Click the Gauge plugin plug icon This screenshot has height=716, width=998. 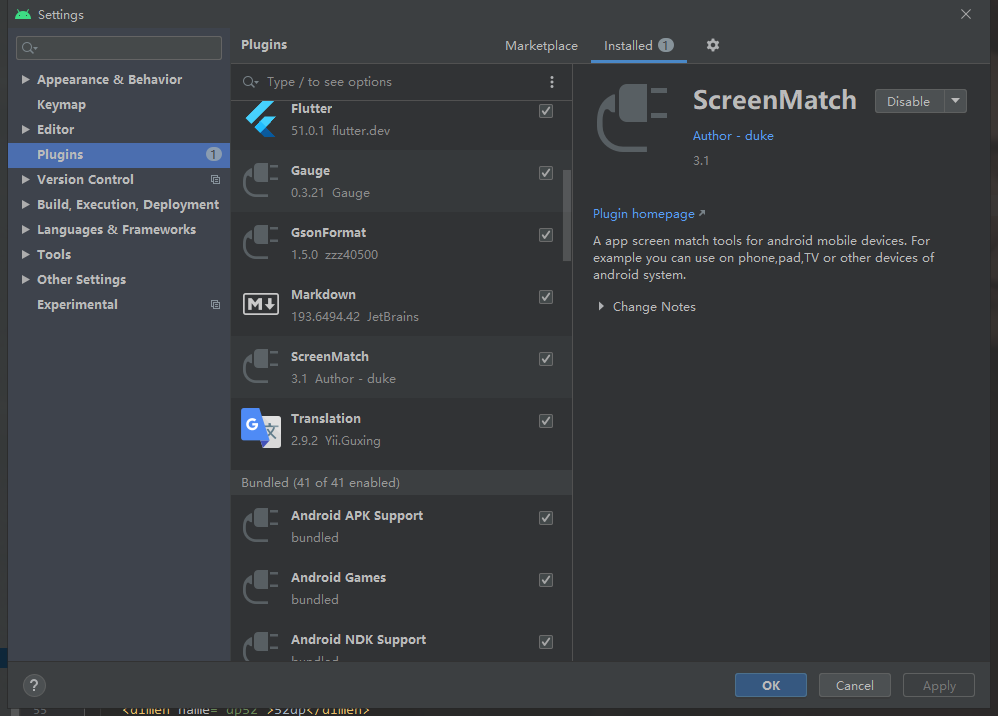(x=261, y=181)
